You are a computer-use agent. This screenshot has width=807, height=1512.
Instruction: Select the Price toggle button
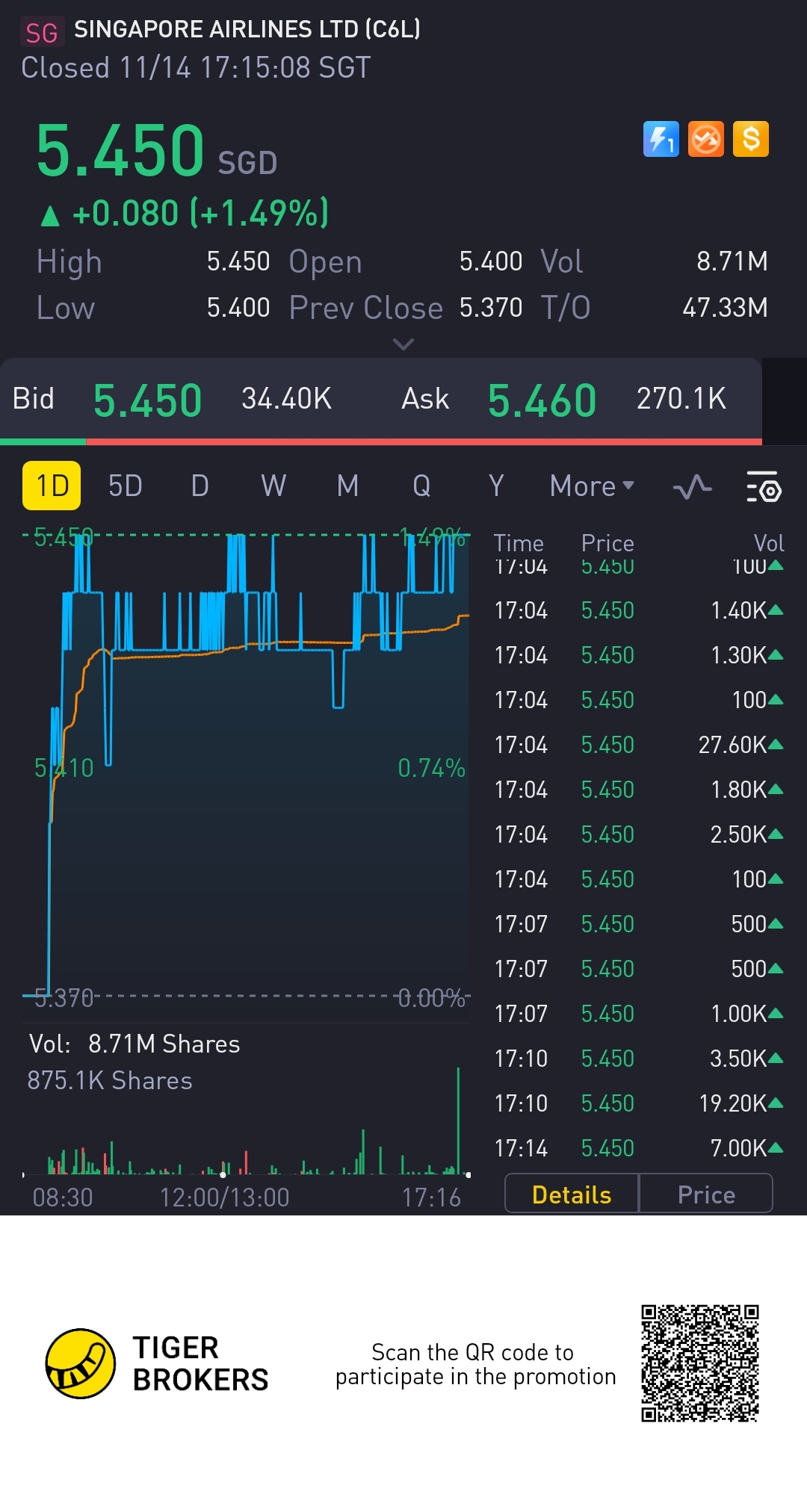click(706, 1195)
